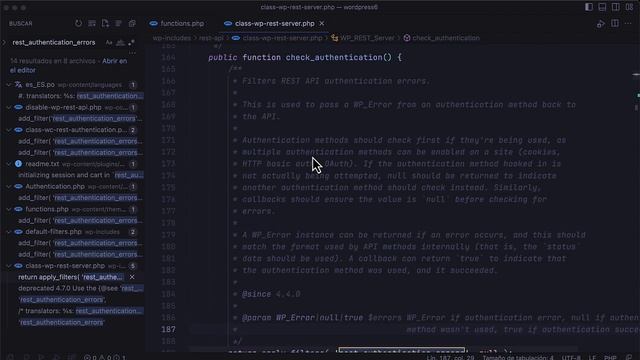The width and height of the screenshot is (640, 360).
Task: Collapse the es_ES.po result group
Action: 9,85
